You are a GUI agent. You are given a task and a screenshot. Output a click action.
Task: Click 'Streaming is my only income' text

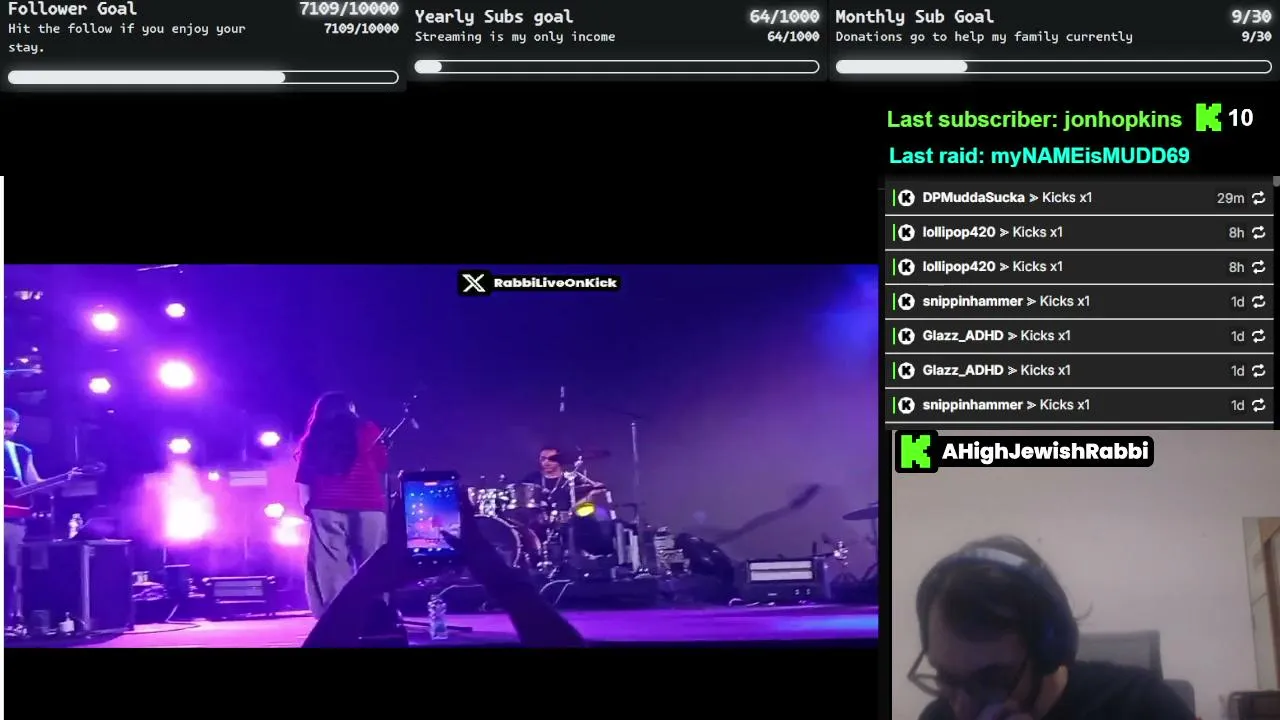515,37
